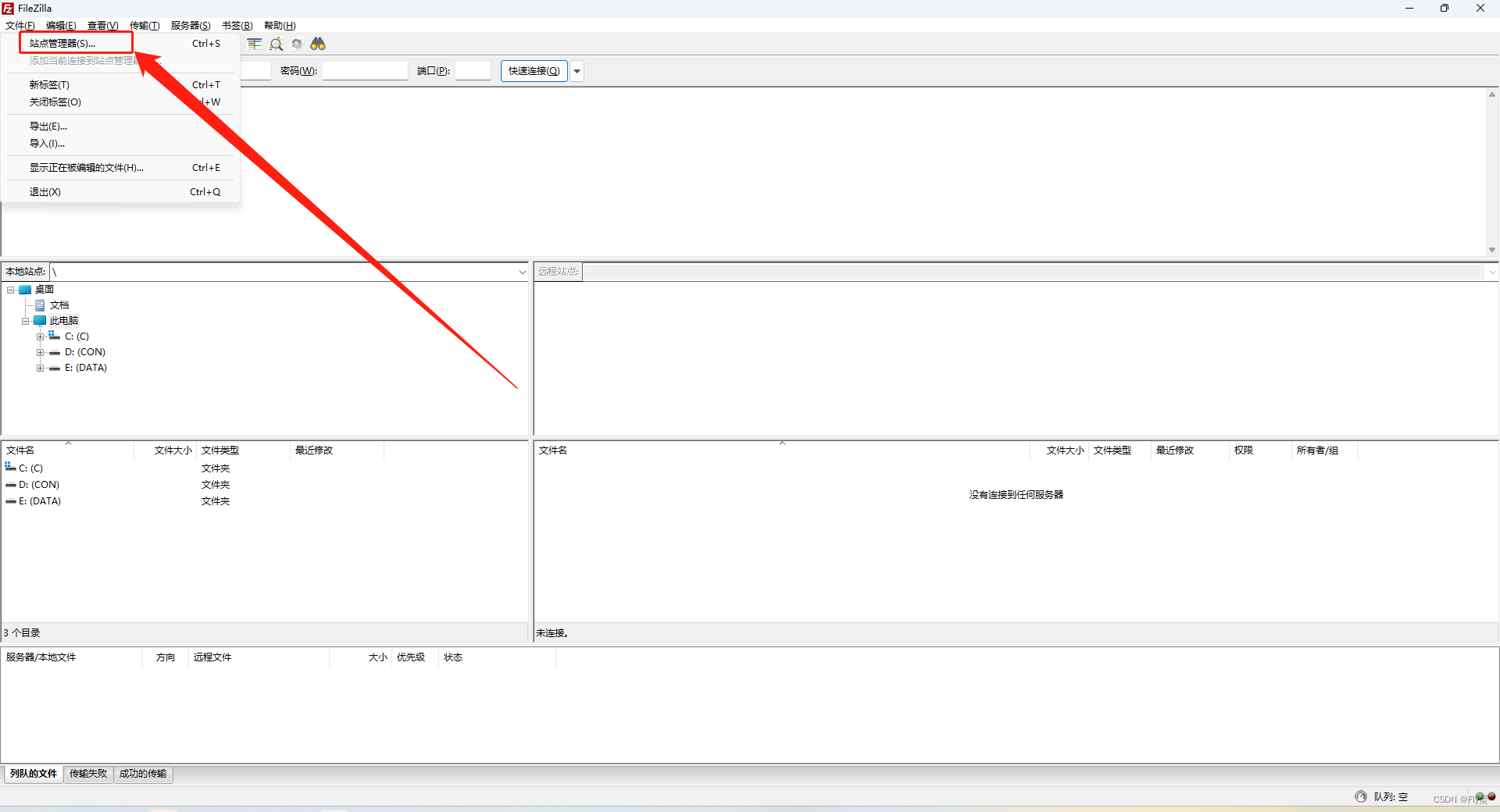1500x812 pixels.
Task: Focus the 密码(W) password field
Action: [365, 71]
